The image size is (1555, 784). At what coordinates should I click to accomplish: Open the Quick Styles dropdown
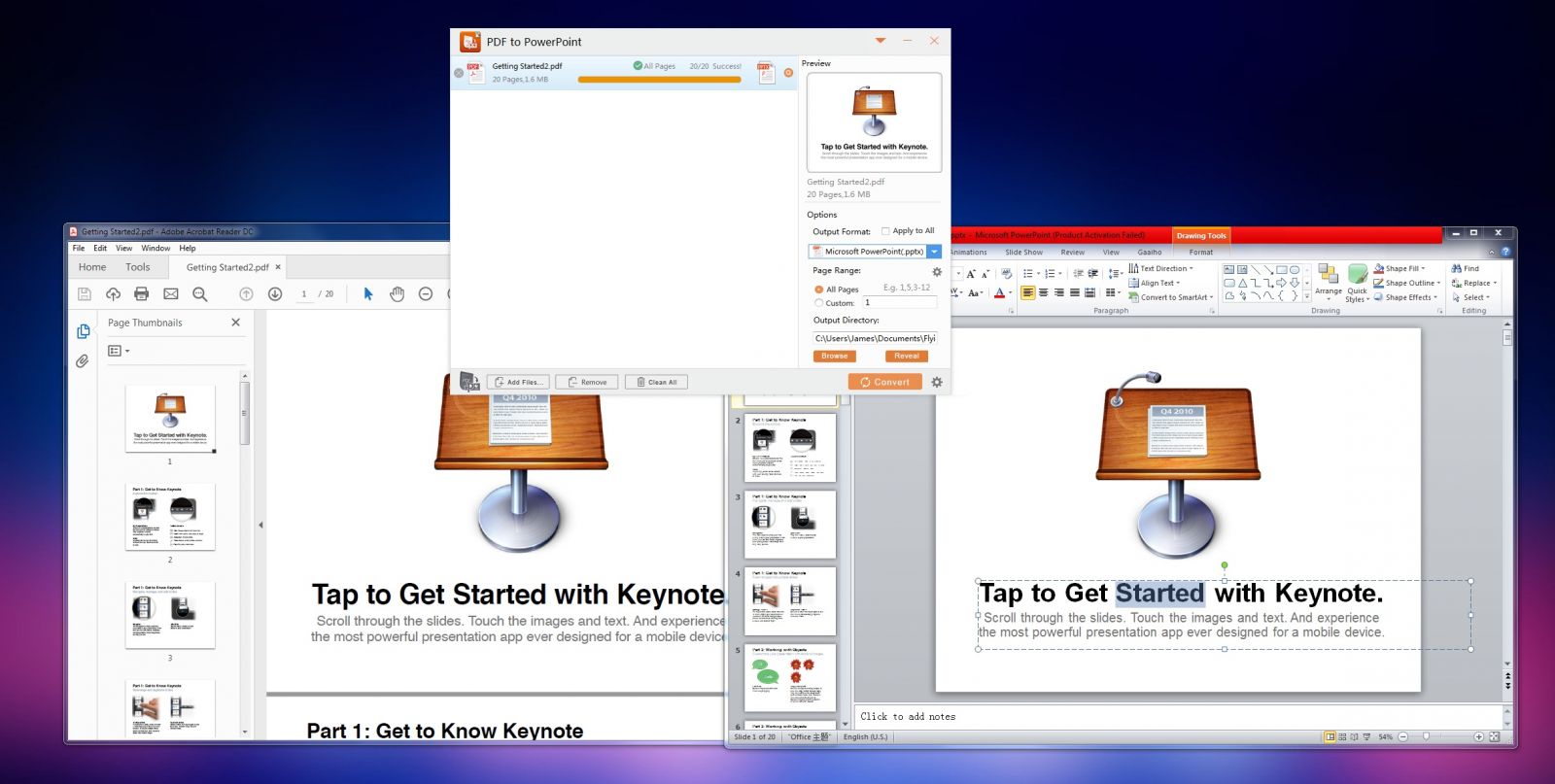pyautogui.click(x=1357, y=284)
